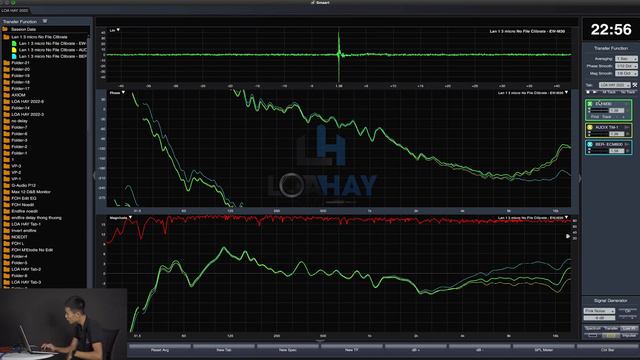This screenshot has width=640, height=360.
Task: Select the Endfire noedit folder
Action: [x=24, y=211]
